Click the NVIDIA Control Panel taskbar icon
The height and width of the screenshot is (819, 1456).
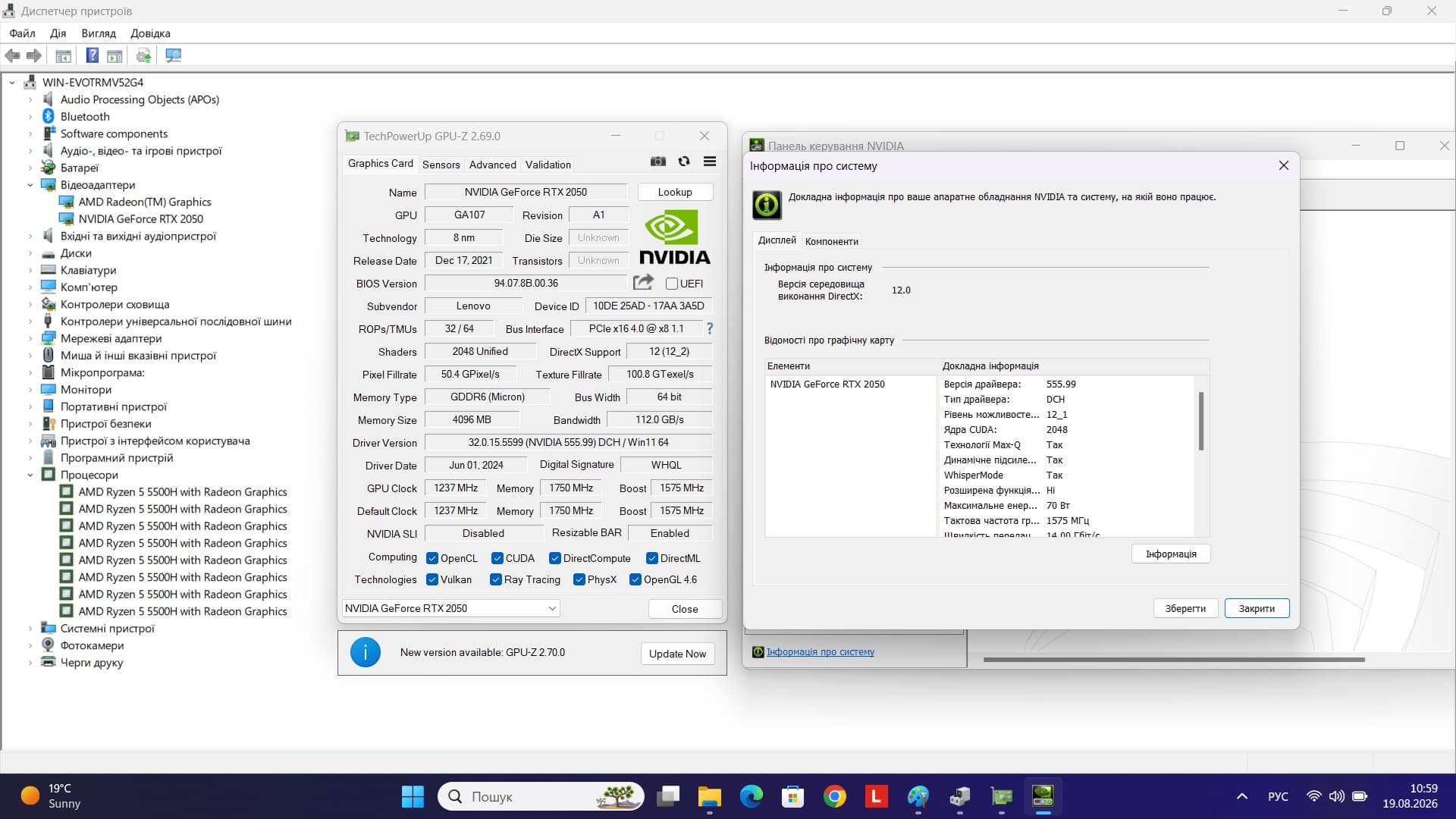[x=1043, y=796]
